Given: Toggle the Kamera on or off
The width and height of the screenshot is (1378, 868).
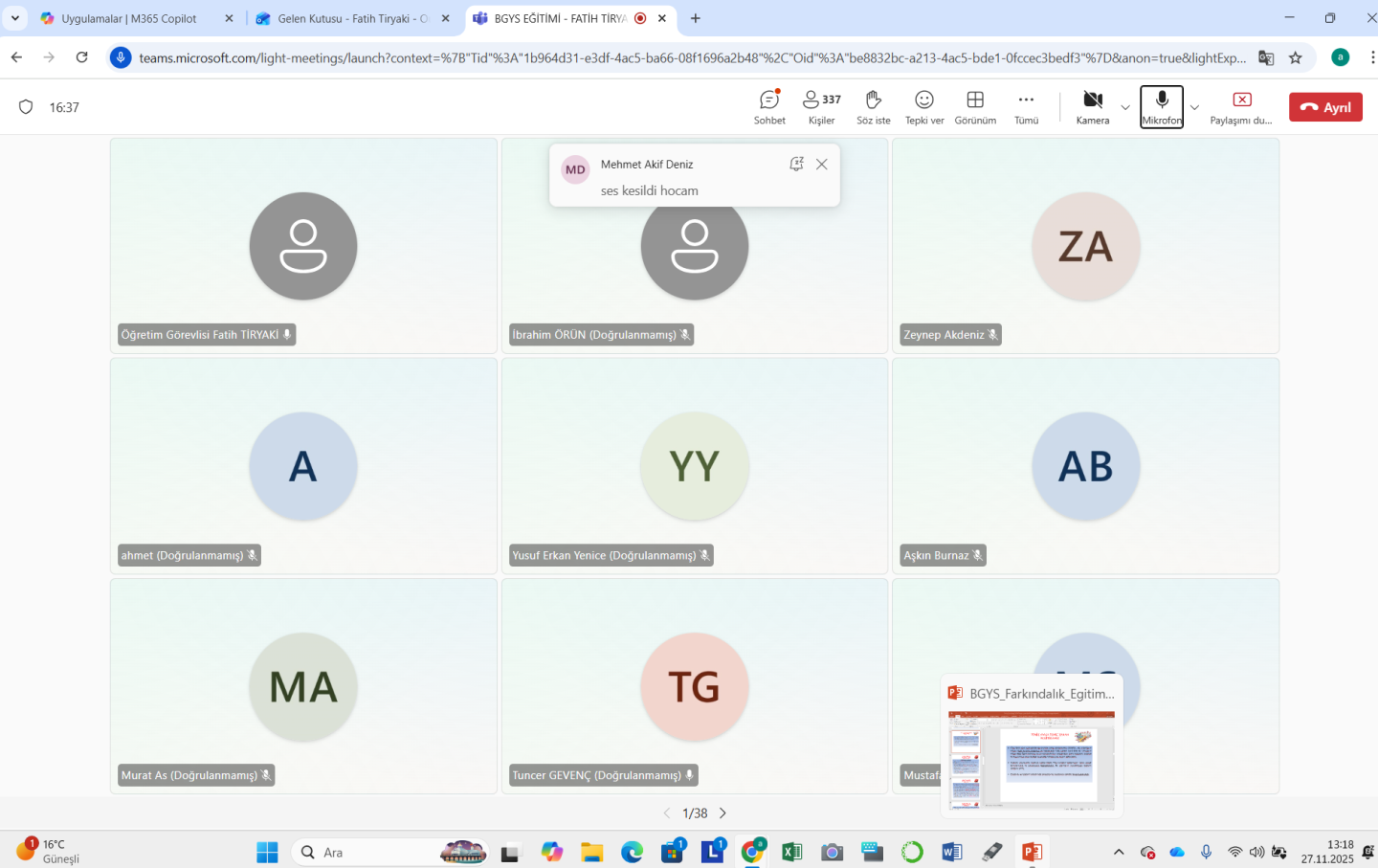Looking at the screenshot, I should click(x=1092, y=106).
